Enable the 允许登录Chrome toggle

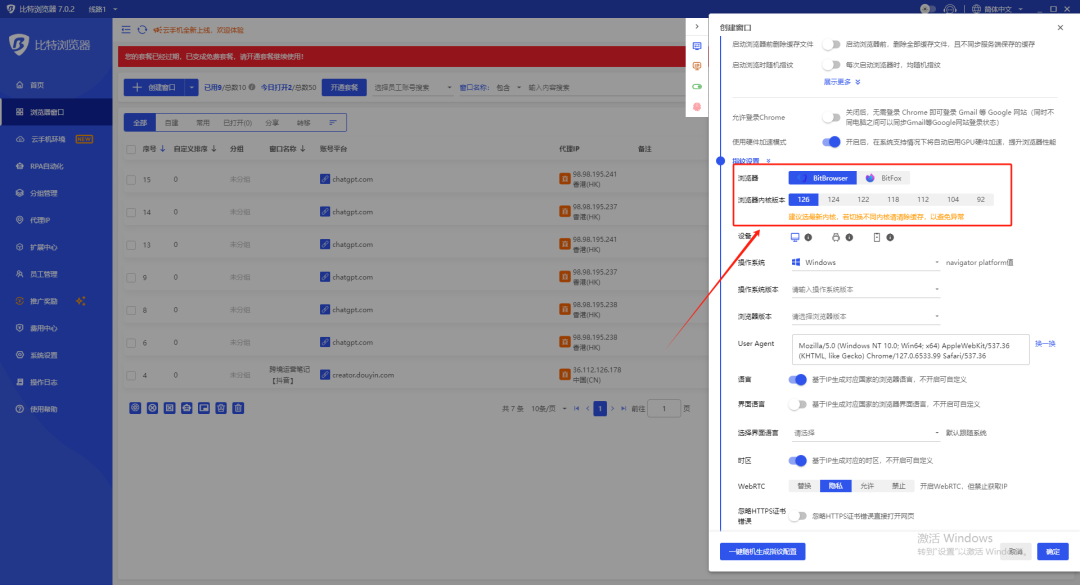tap(830, 117)
